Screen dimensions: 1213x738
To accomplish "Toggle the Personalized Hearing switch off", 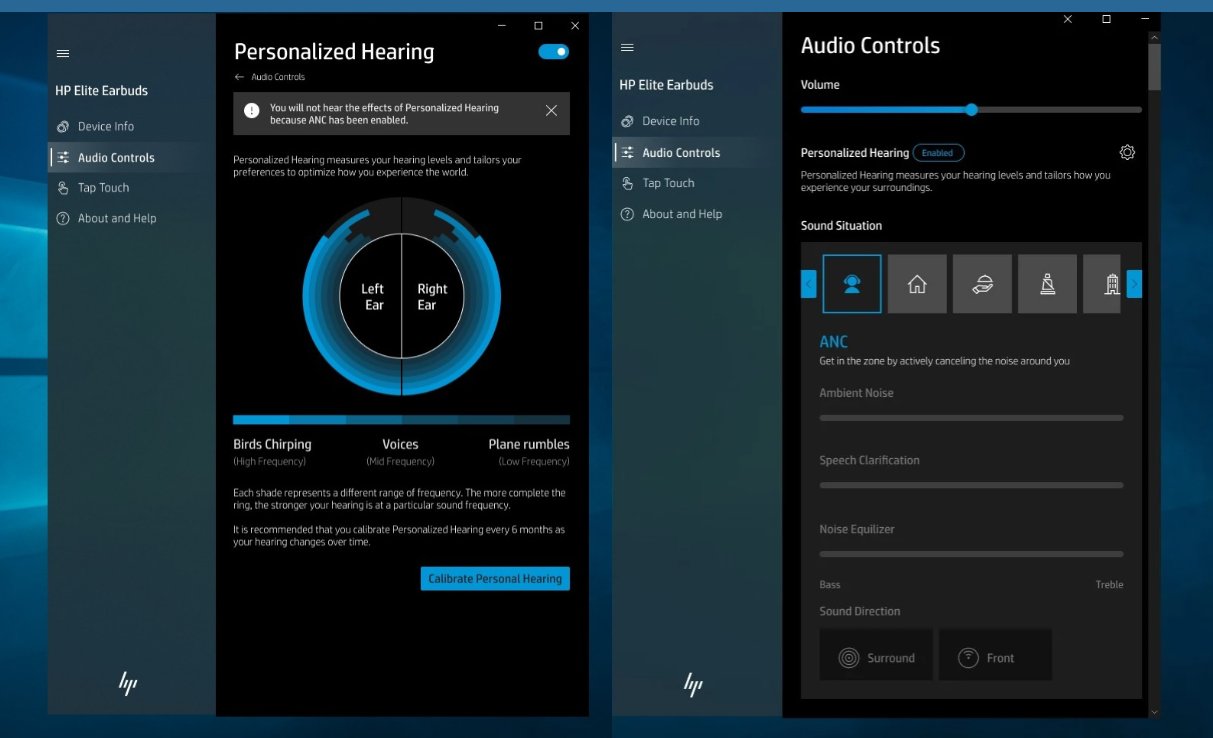I will (x=553, y=51).
